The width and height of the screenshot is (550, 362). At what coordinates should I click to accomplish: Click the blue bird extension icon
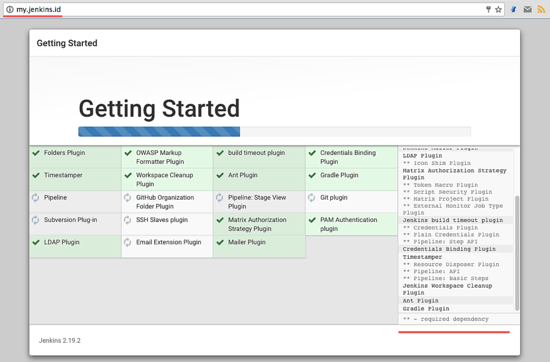[x=514, y=9]
